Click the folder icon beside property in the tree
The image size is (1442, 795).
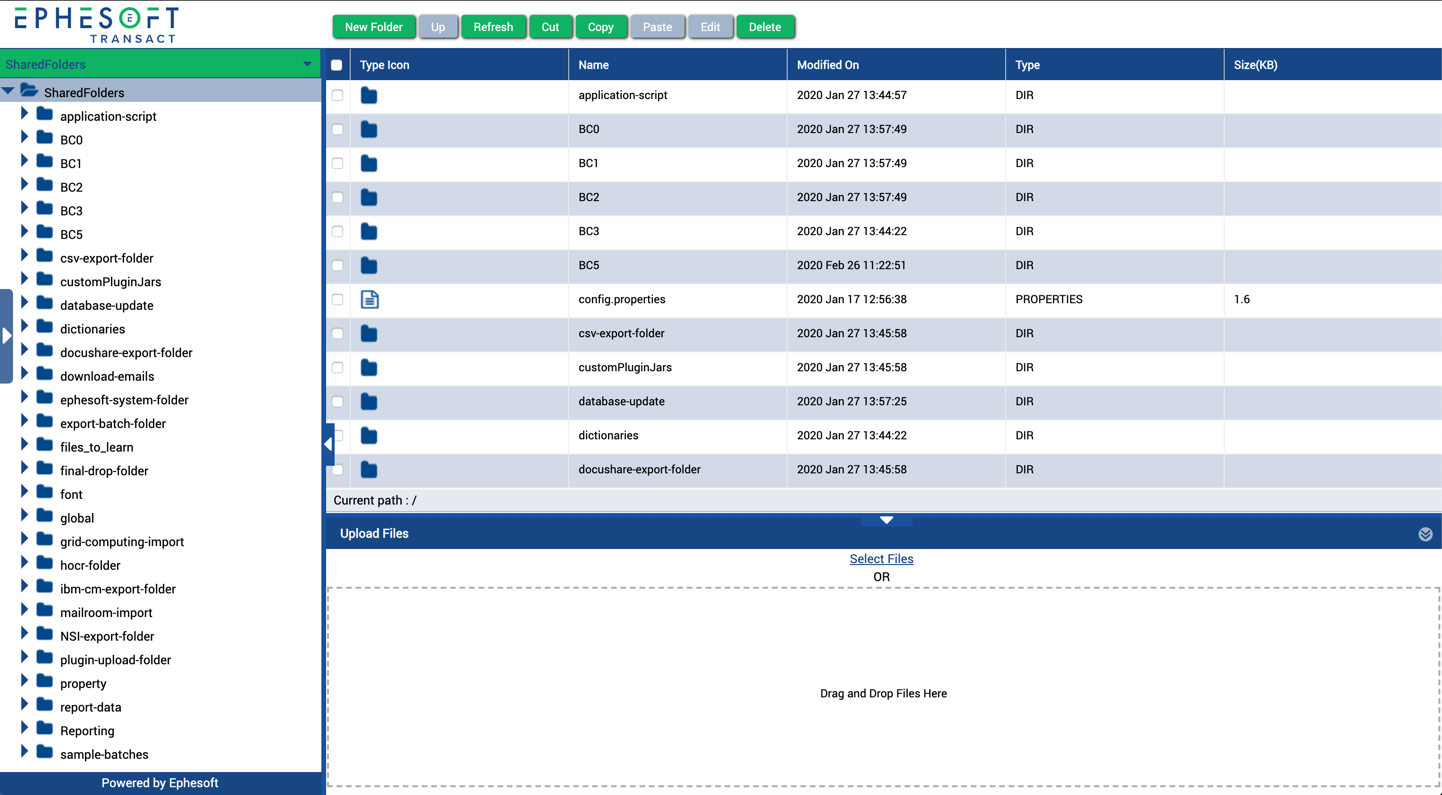(44, 682)
